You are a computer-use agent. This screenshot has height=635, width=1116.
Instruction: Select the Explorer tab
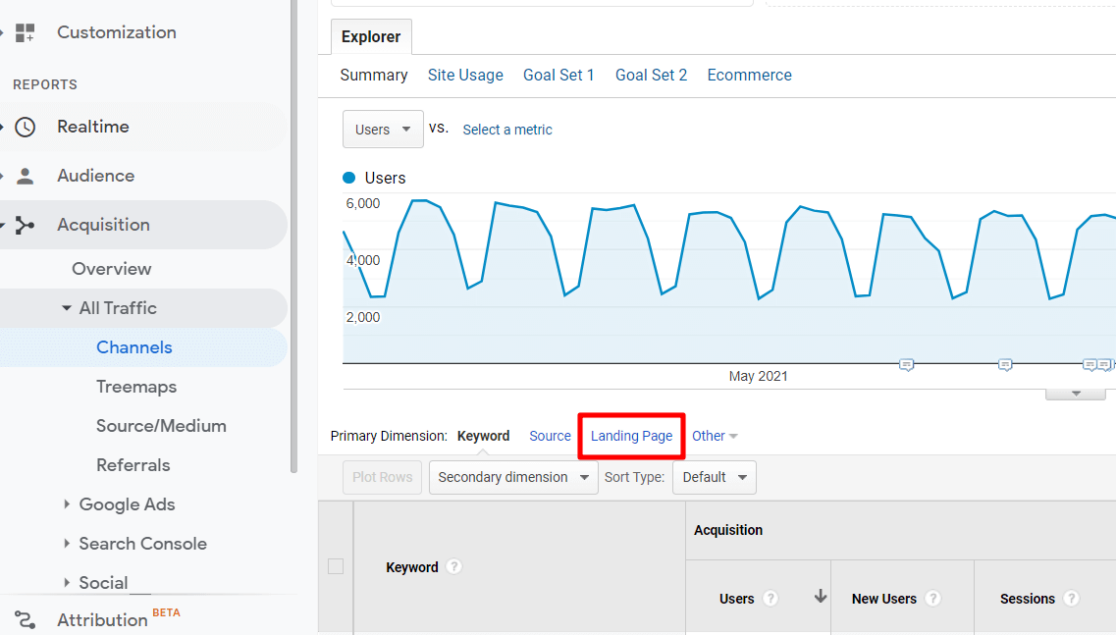coord(371,36)
